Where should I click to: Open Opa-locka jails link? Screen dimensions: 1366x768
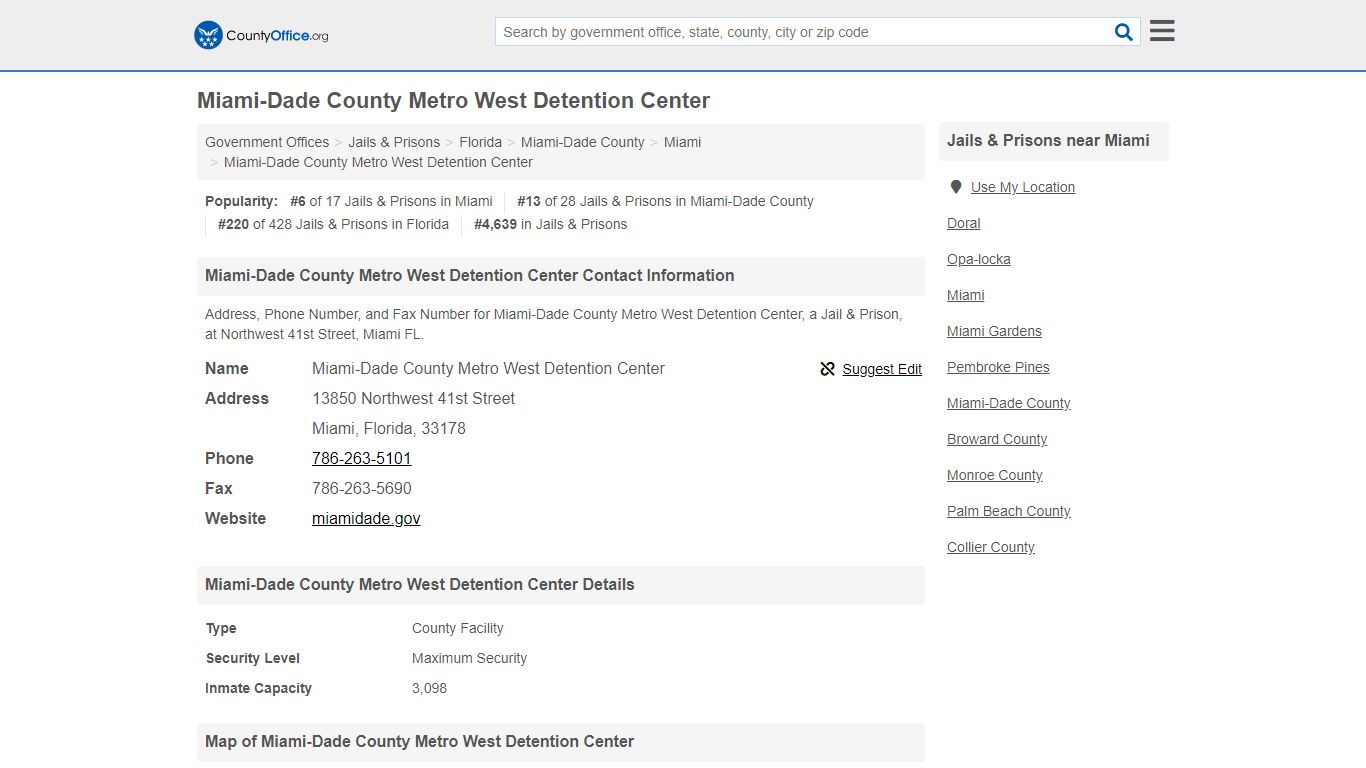click(979, 259)
